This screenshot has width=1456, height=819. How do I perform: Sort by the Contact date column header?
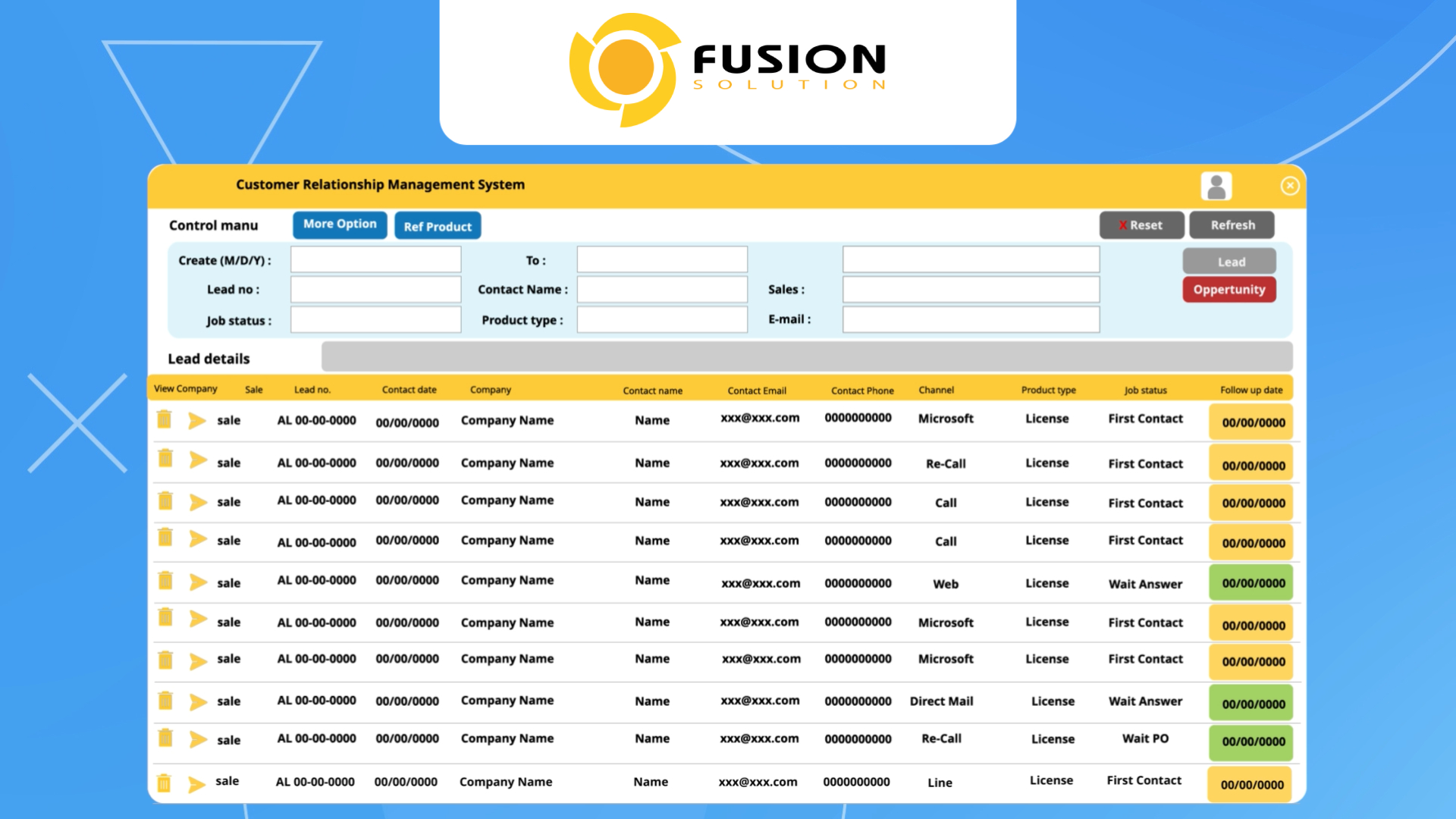tap(409, 390)
